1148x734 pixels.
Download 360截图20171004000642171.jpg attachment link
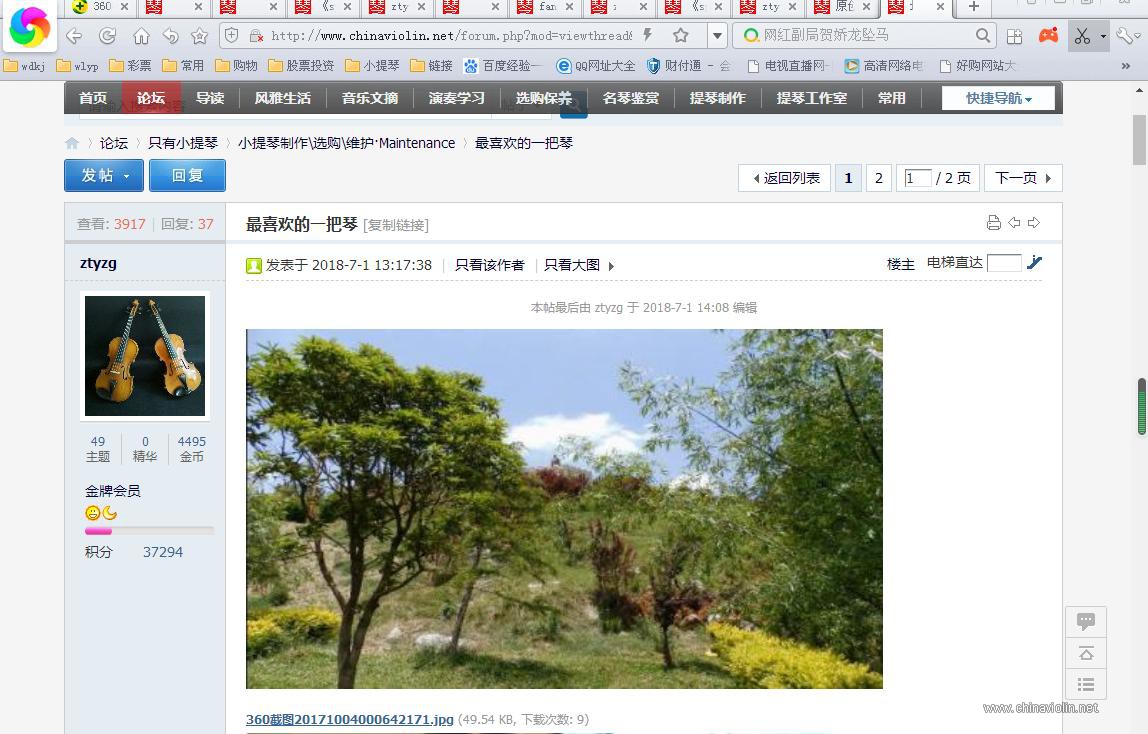pos(350,719)
